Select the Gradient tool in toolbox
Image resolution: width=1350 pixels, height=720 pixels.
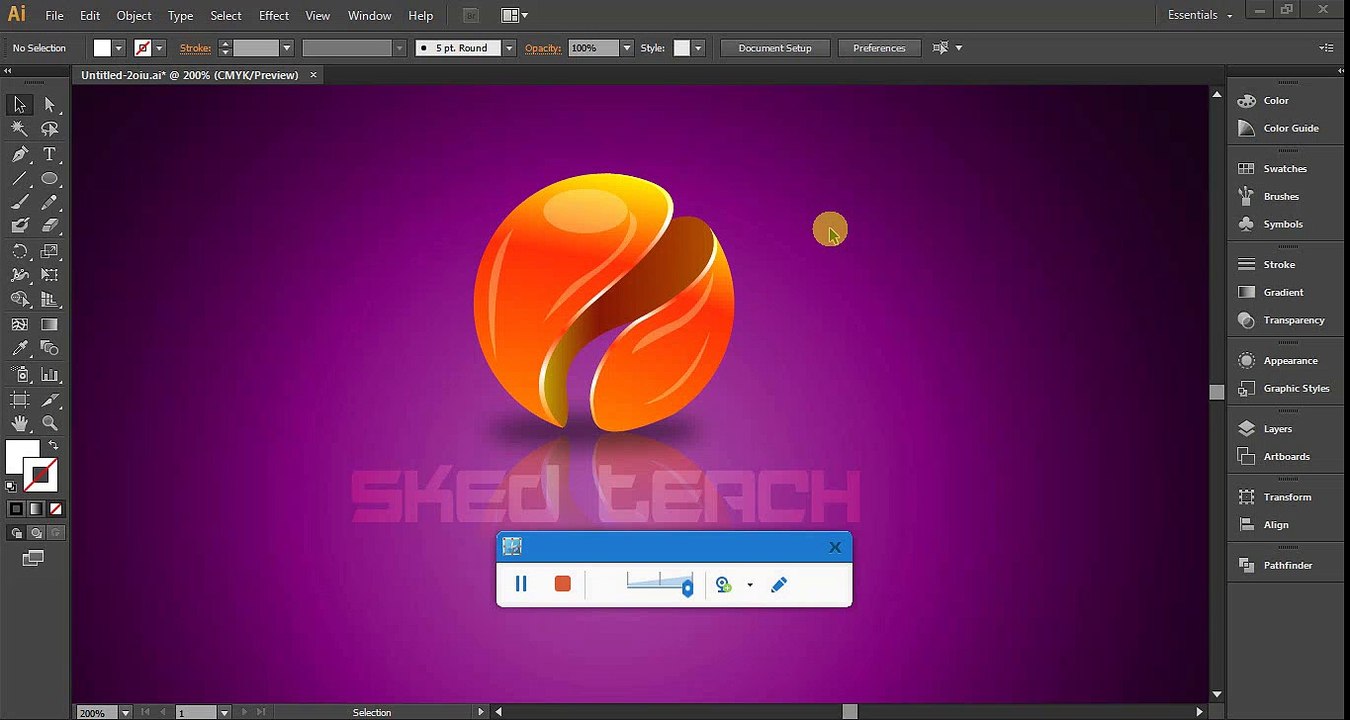coord(49,324)
